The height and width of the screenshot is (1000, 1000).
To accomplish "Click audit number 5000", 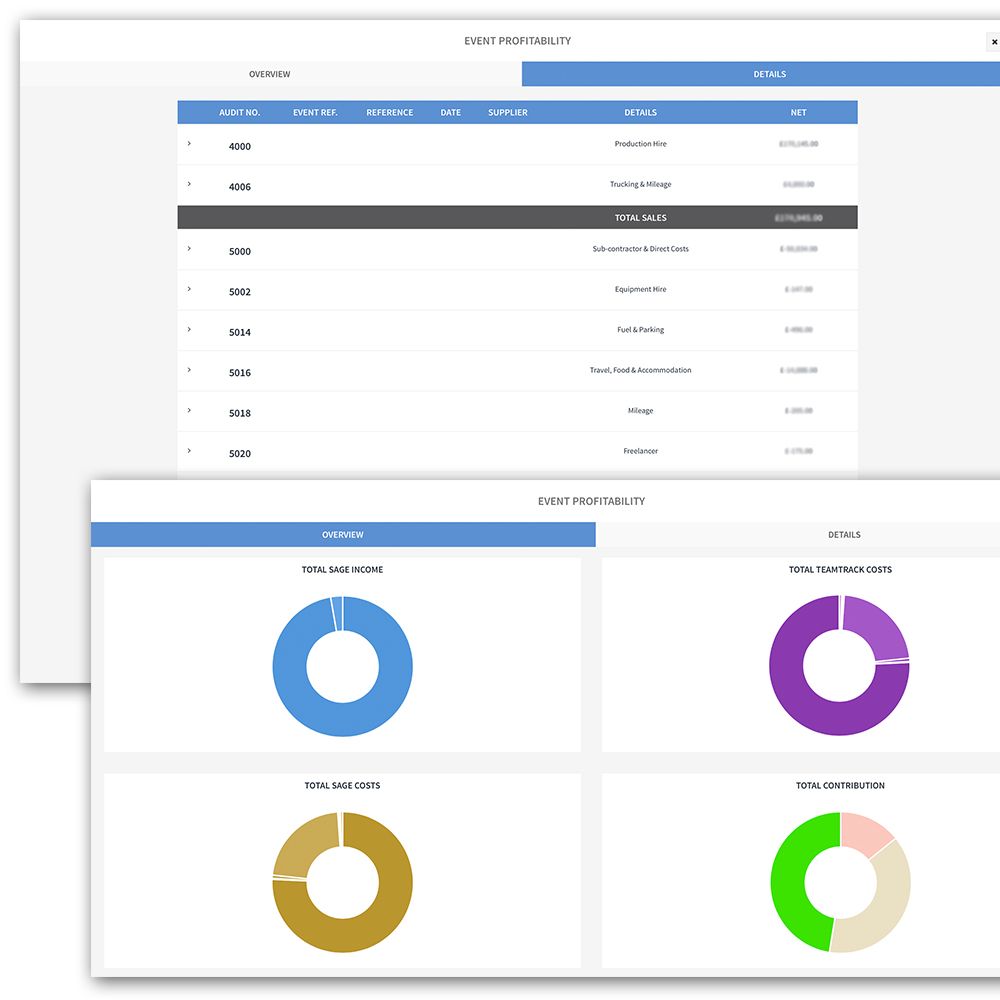I will click(240, 251).
